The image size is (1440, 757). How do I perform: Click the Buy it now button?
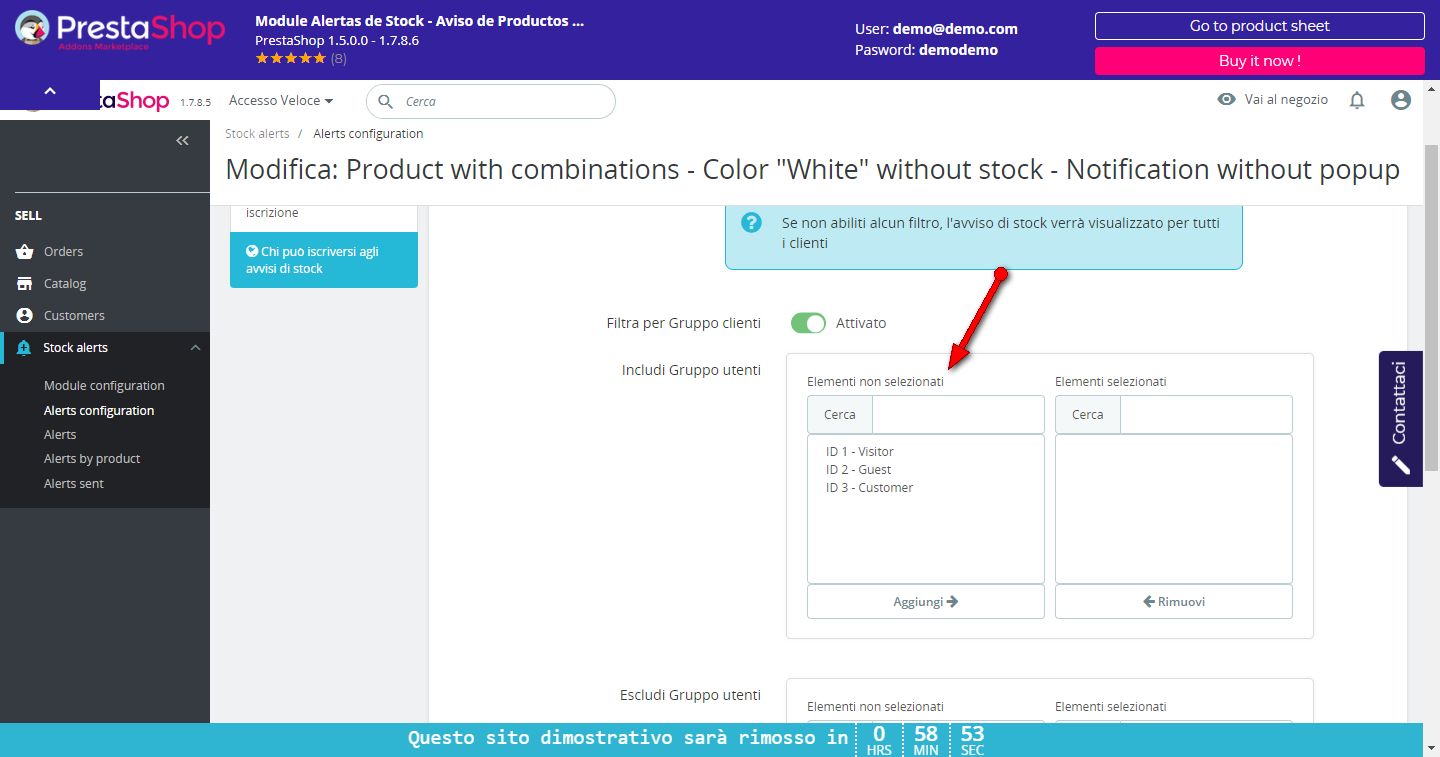1259,61
